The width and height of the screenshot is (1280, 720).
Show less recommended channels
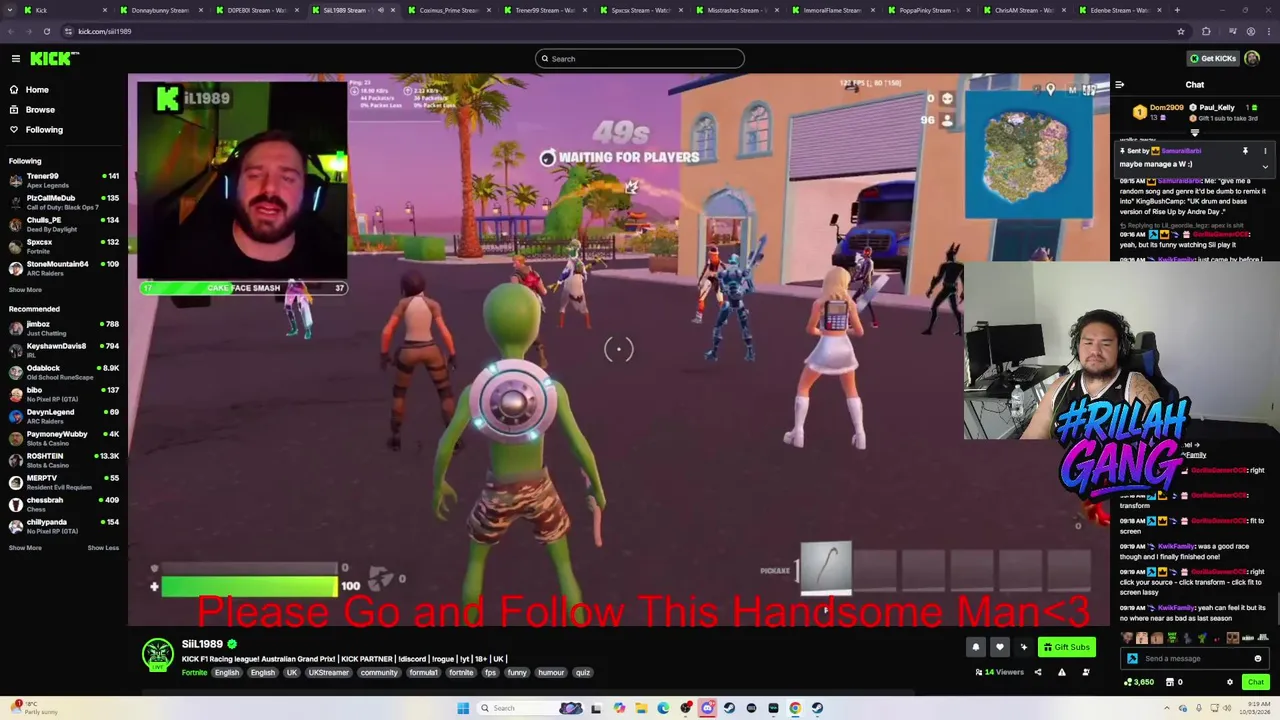pyautogui.click(x=103, y=548)
